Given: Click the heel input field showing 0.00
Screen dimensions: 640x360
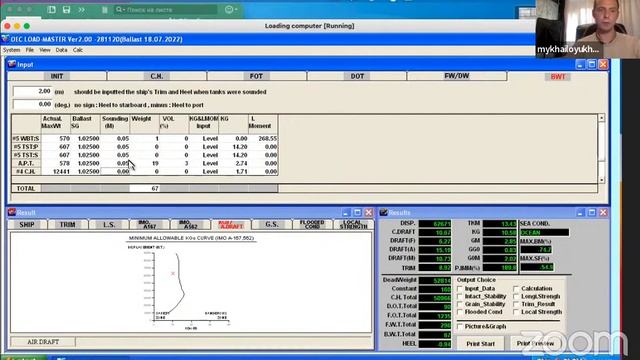Looking at the screenshot, I should [x=32, y=104].
